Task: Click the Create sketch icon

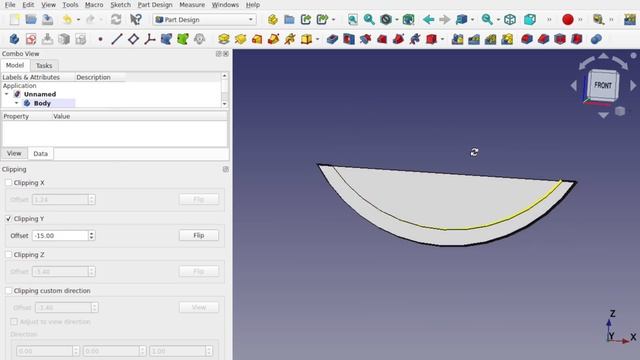Action: [x=31, y=39]
